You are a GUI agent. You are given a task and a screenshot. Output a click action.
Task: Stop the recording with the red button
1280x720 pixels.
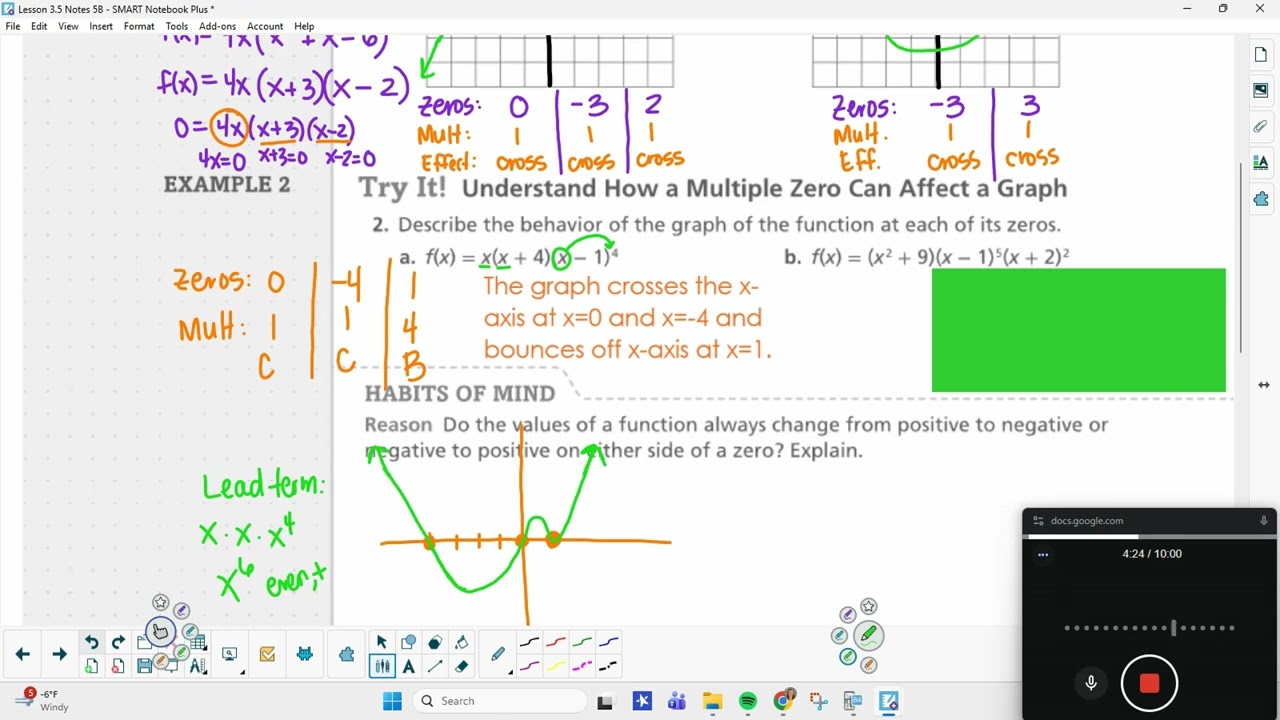click(1149, 683)
